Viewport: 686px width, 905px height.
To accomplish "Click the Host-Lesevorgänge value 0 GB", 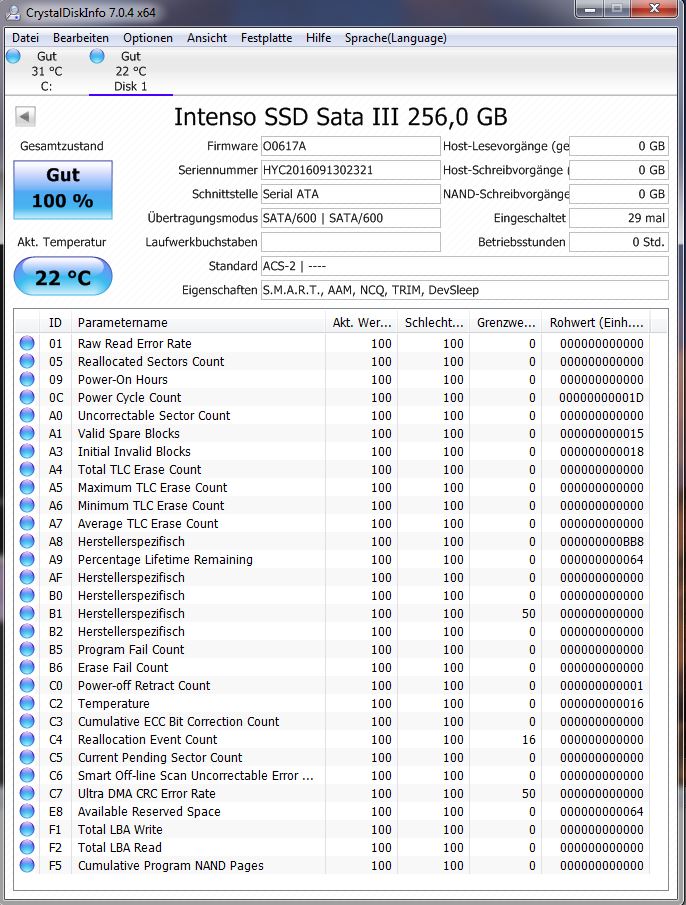I will pyautogui.click(x=618, y=146).
